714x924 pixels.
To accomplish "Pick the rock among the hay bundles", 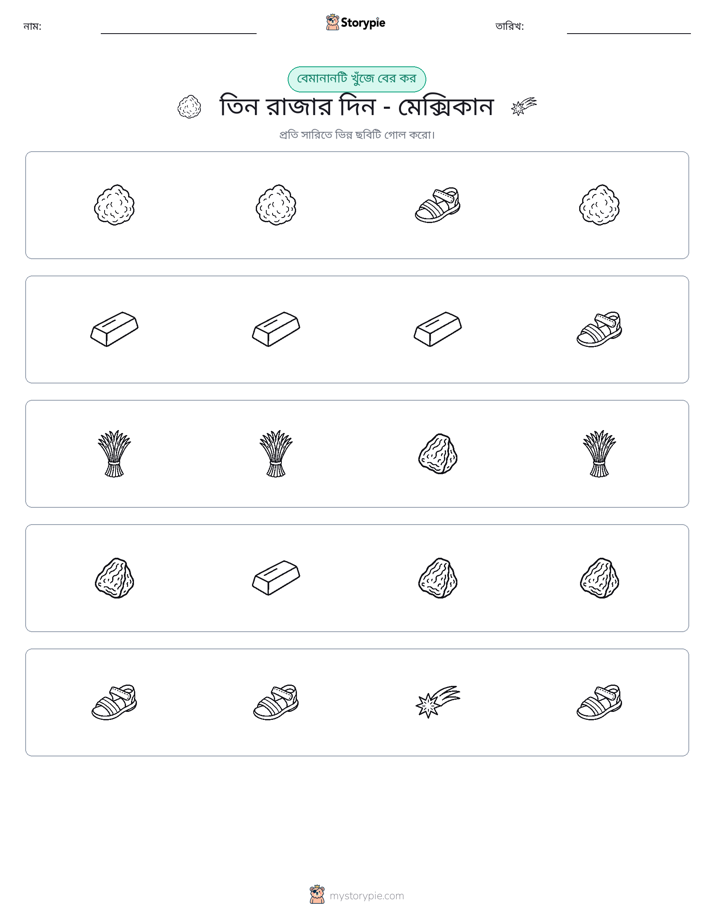I will coord(438,454).
